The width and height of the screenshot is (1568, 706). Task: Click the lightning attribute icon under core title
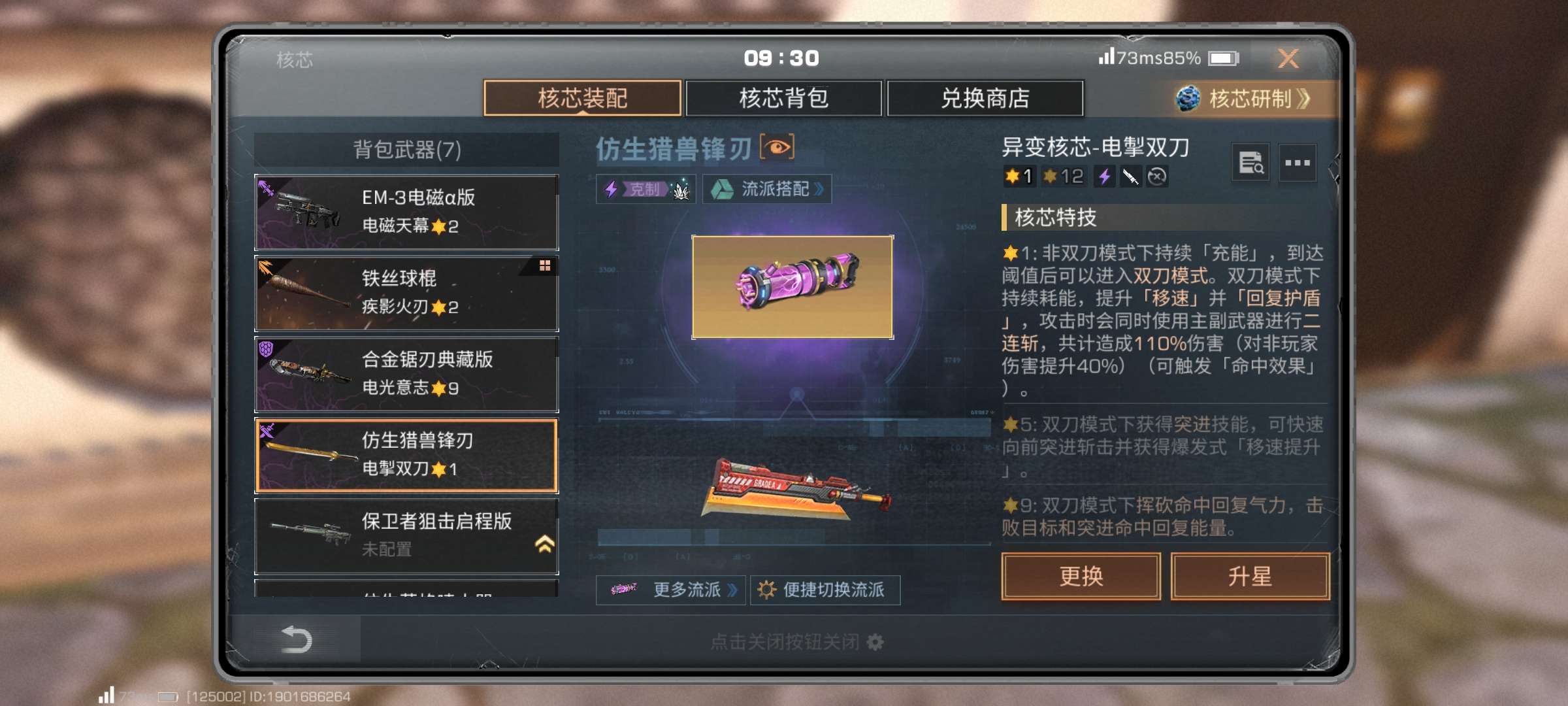click(1104, 176)
